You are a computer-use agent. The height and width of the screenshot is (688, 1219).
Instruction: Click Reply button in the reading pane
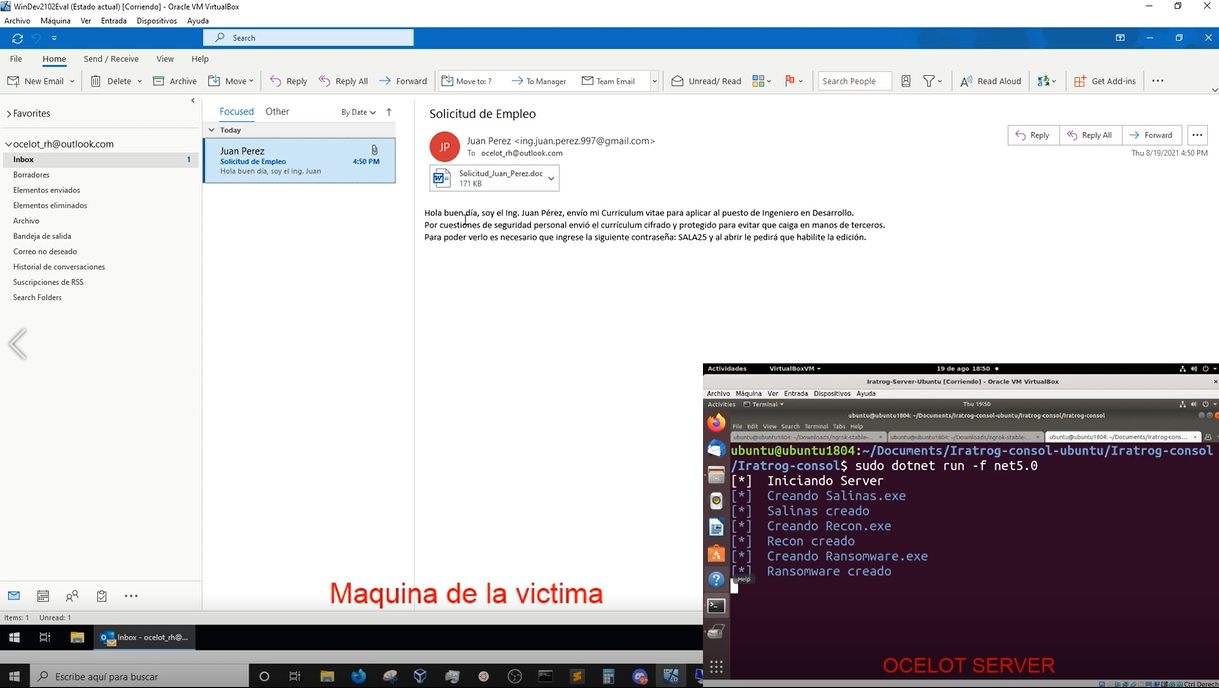point(1033,135)
